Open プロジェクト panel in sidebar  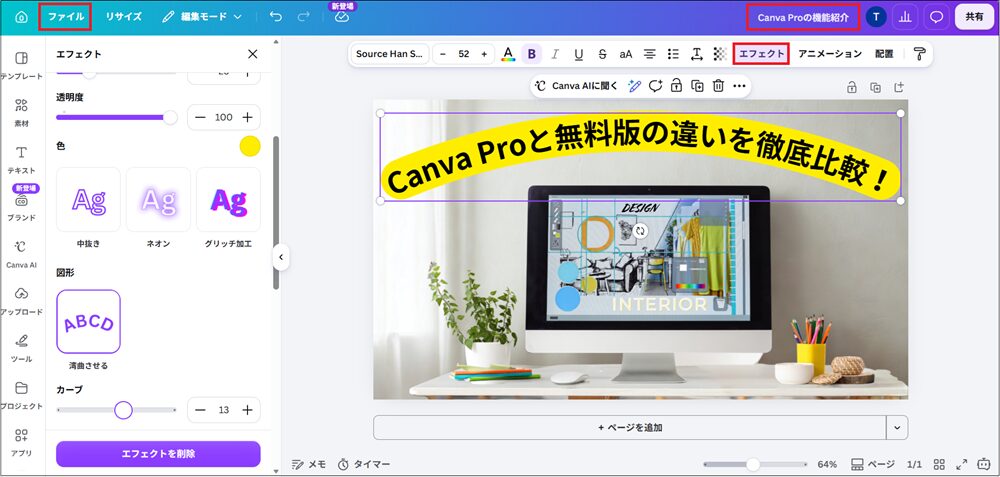point(22,395)
